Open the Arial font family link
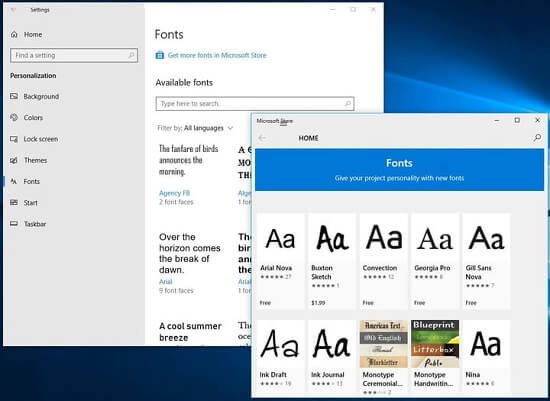The width and height of the screenshot is (550, 401). coord(166,282)
